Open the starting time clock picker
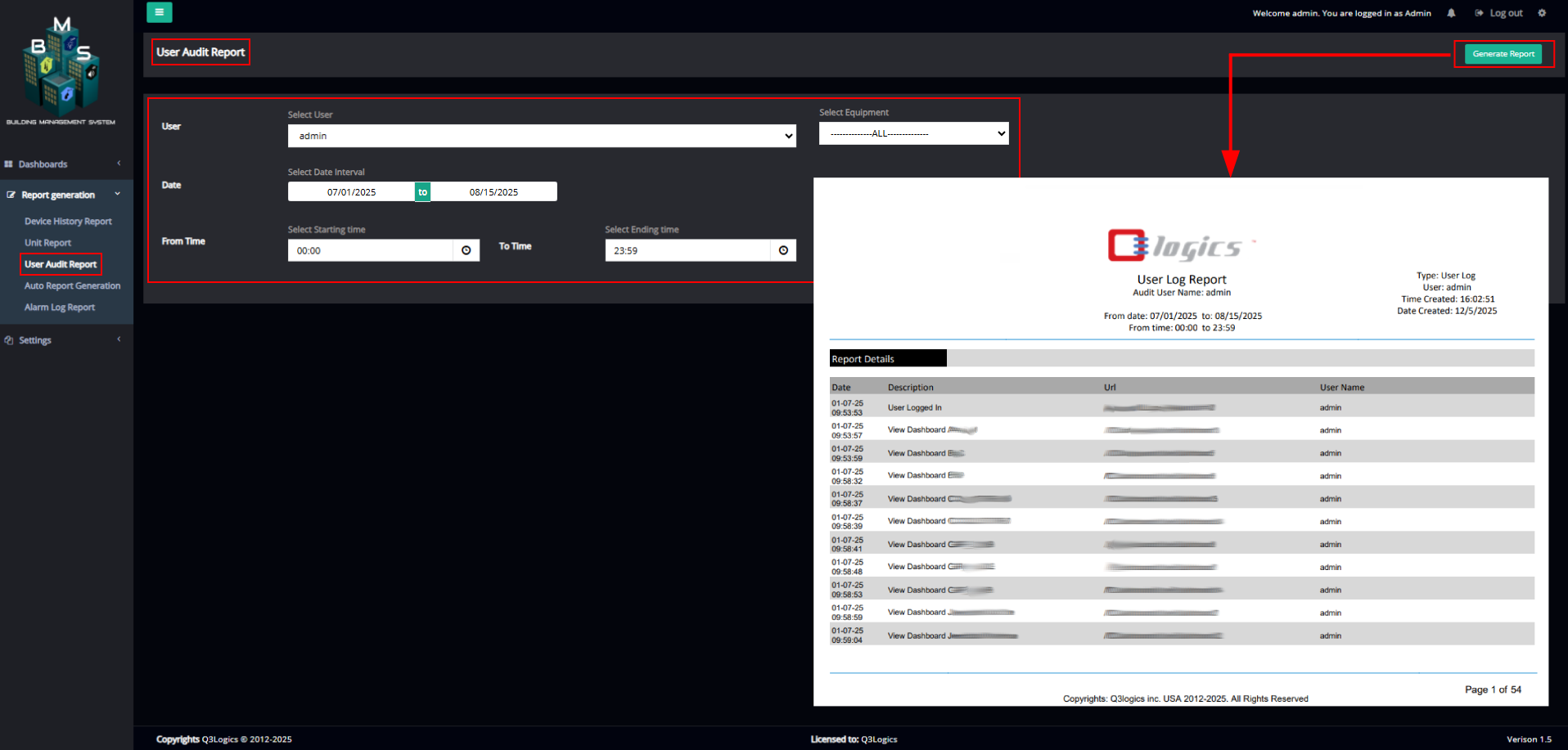Image resolution: width=1568 pixels, height=750 pixels. pyautogui.click(x=466, y=250)
